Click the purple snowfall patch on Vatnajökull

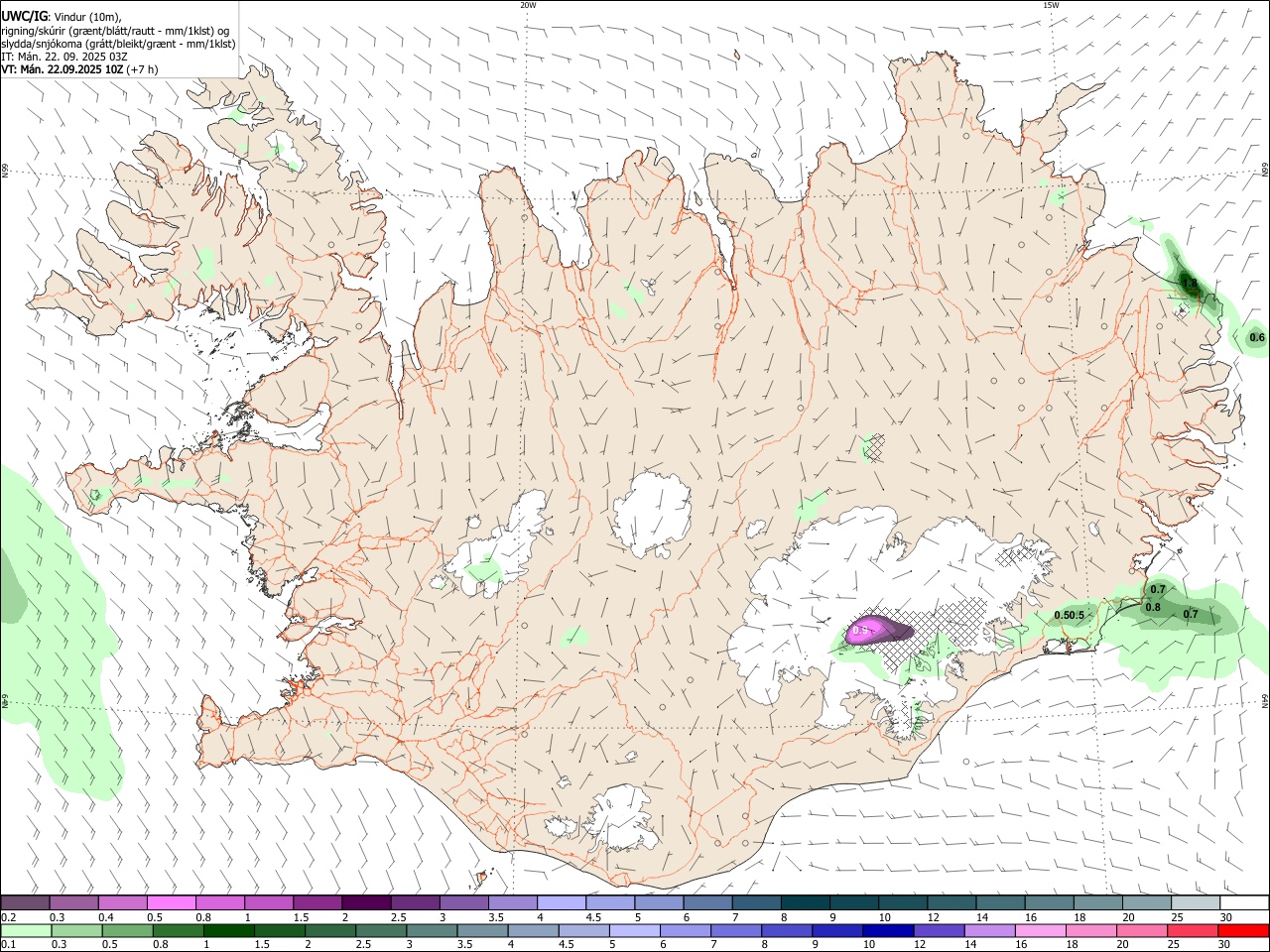pos(880,630)
